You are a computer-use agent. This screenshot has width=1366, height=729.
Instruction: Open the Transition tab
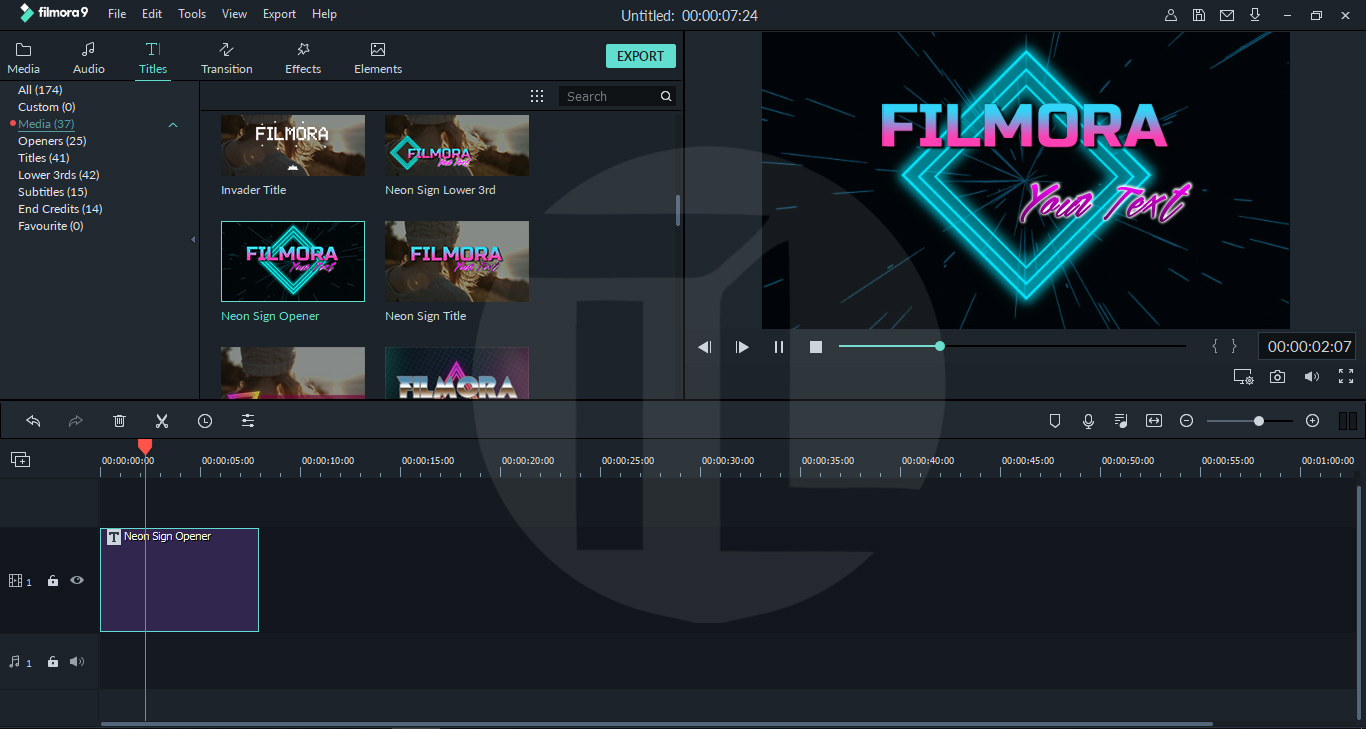(x=227, y=58)
